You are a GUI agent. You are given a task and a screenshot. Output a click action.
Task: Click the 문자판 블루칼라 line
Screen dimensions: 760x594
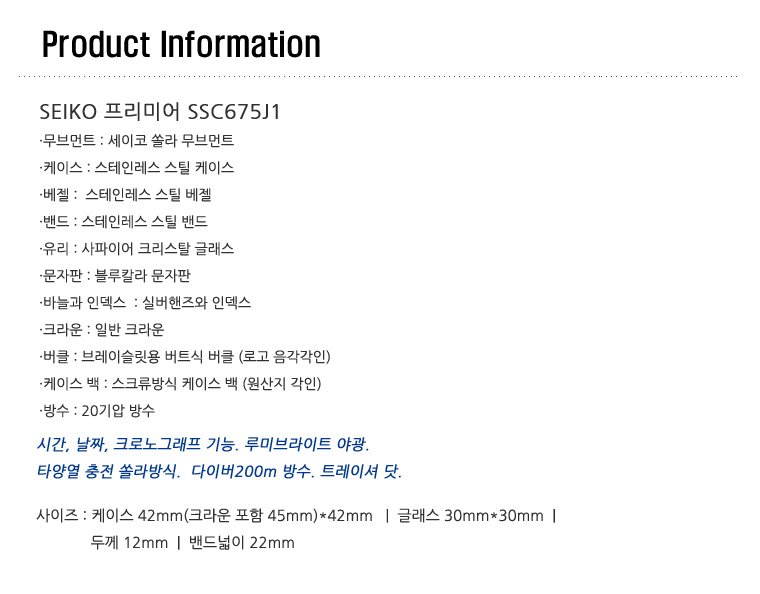click(x=115, y=276)
